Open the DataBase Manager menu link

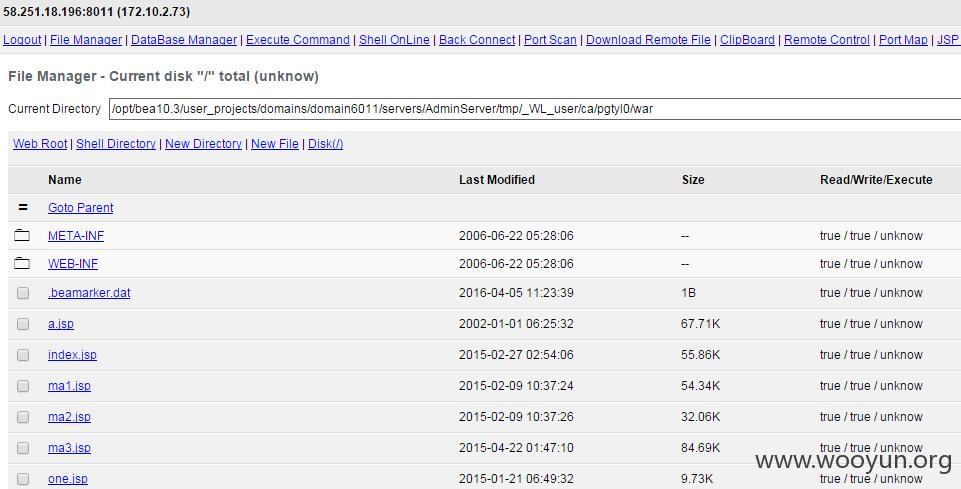(184, 40)
